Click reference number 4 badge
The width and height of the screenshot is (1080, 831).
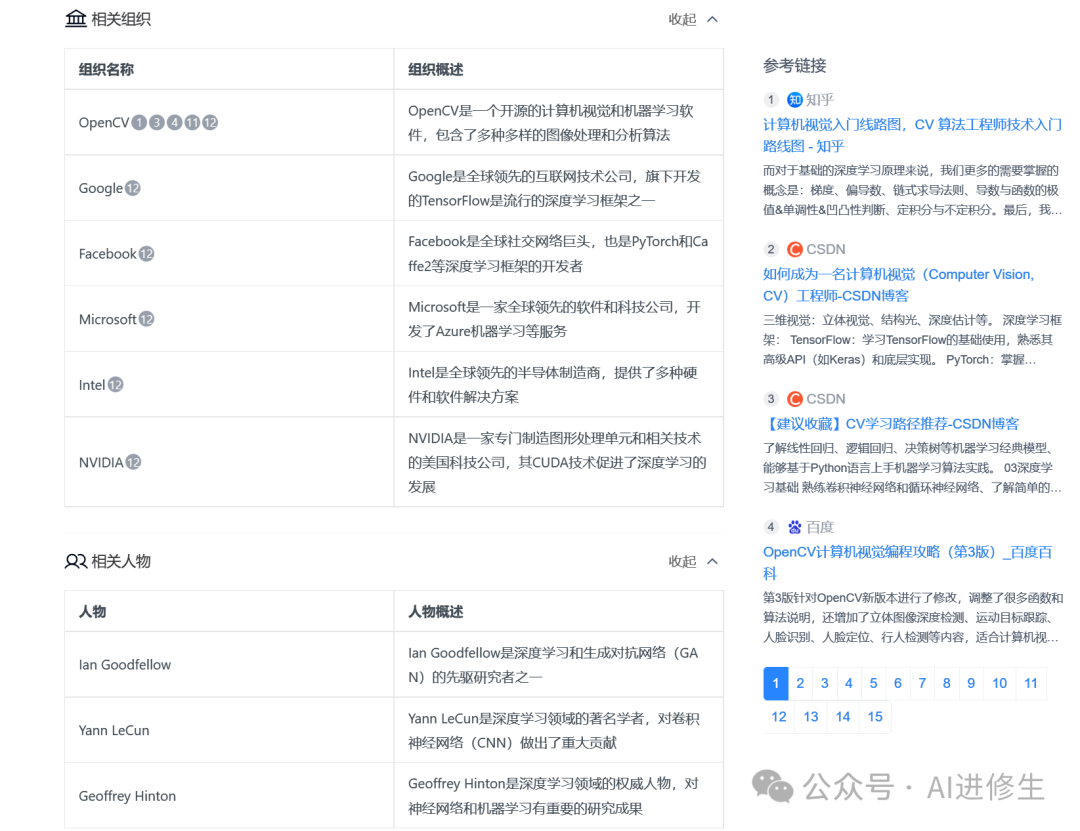pos(771,527)
